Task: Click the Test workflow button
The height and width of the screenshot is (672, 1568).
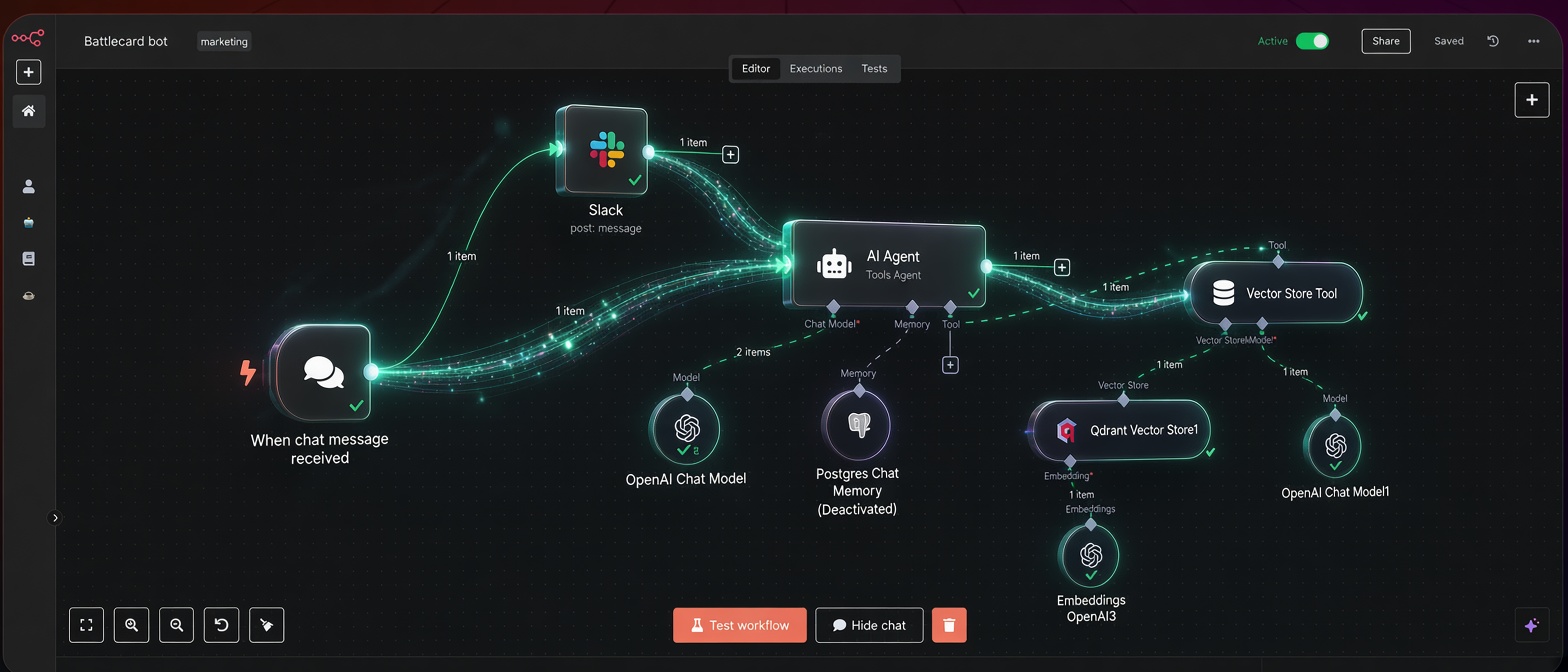Action: tap(740, 625)
